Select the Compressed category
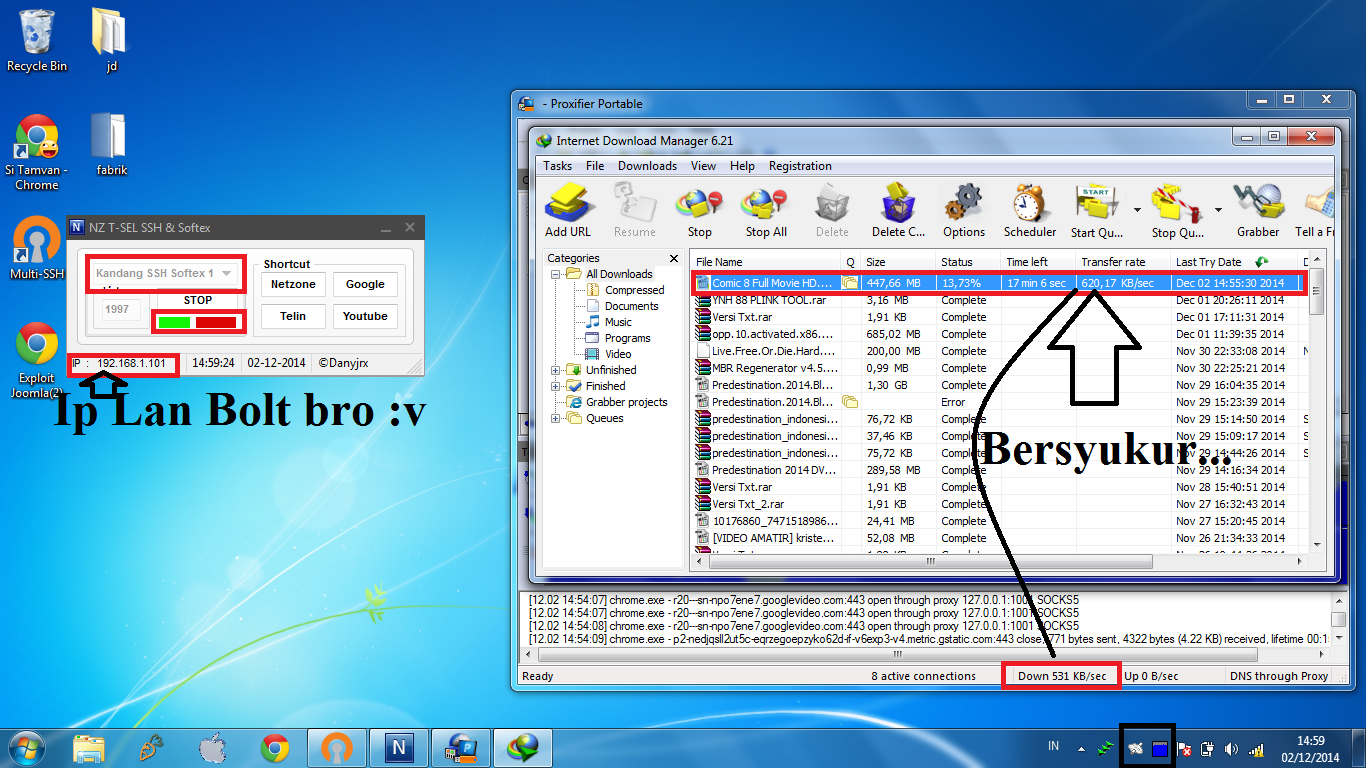This screenshot has width=1366, height=768. tap(634, 290)
